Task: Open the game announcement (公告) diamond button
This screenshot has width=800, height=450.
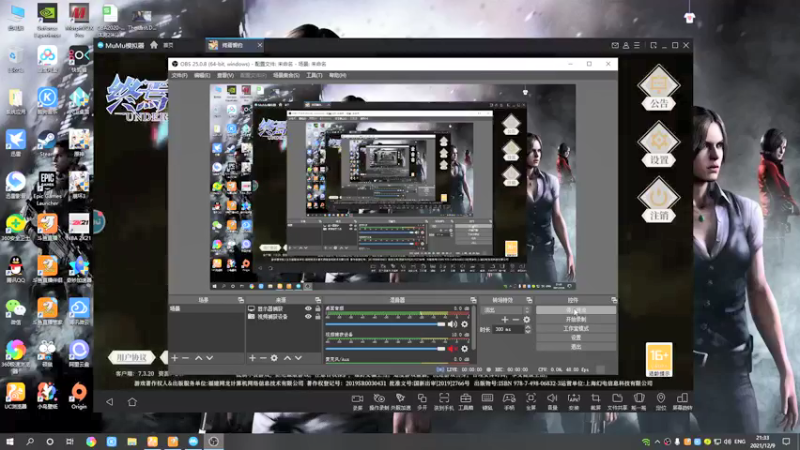Action: (659, 88)
